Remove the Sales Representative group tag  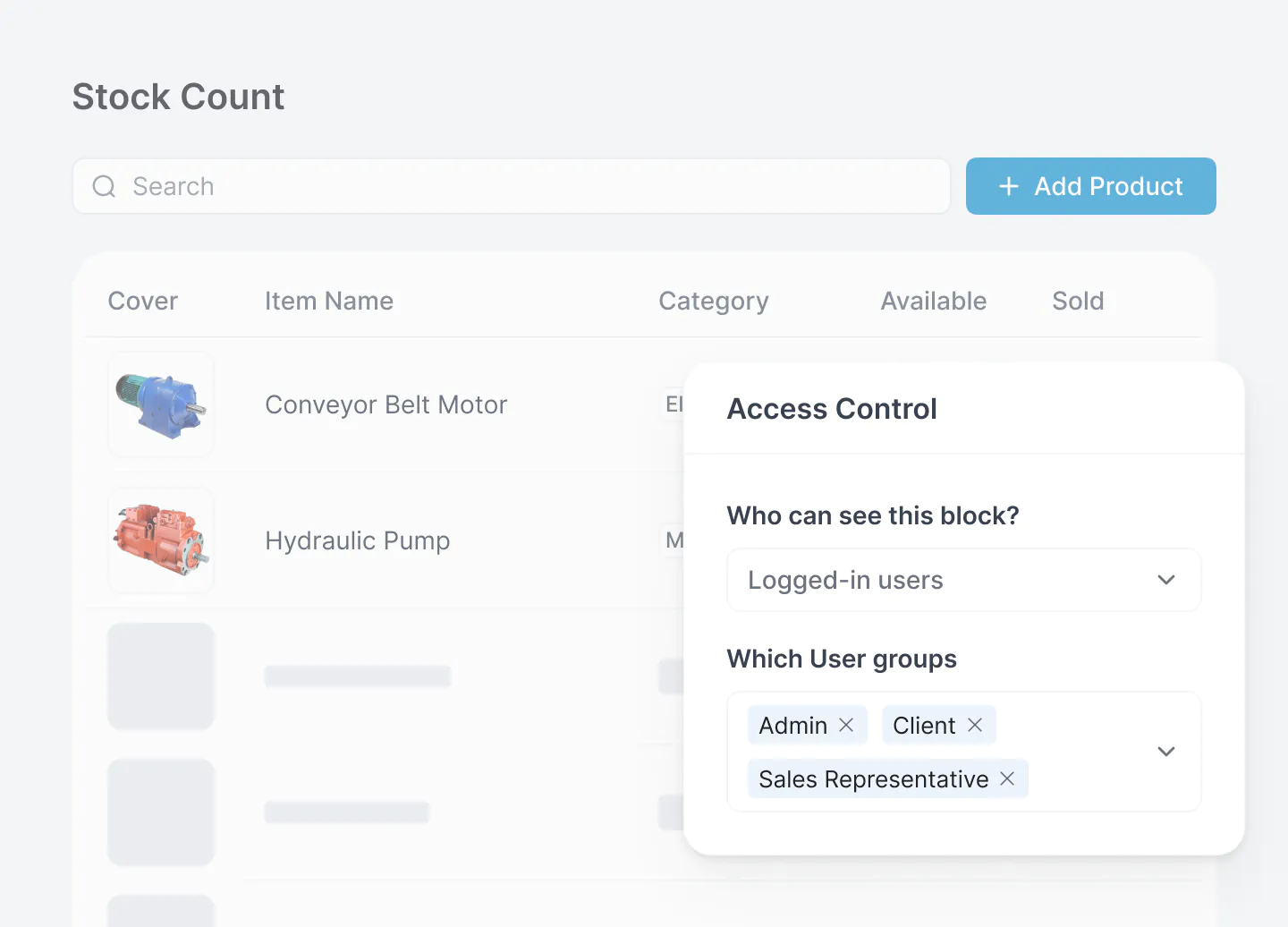(x=1007, y=778)
